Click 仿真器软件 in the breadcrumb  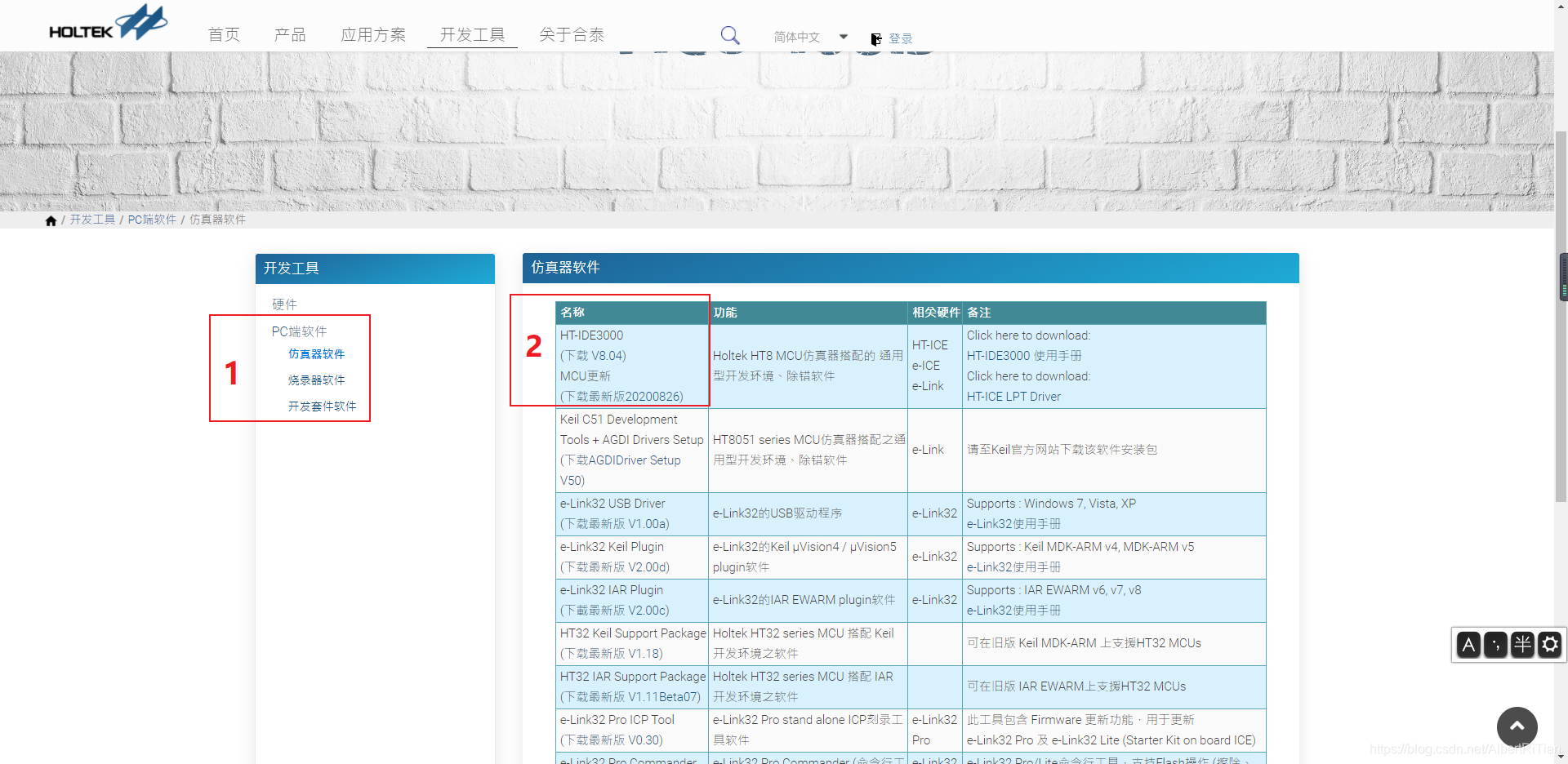pos(217,220)
